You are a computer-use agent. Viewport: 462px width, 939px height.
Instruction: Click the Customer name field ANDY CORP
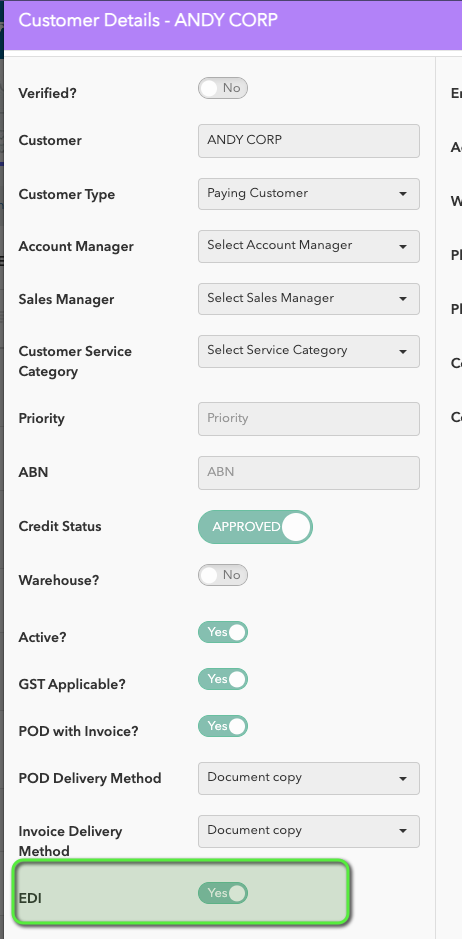point(309,141)
